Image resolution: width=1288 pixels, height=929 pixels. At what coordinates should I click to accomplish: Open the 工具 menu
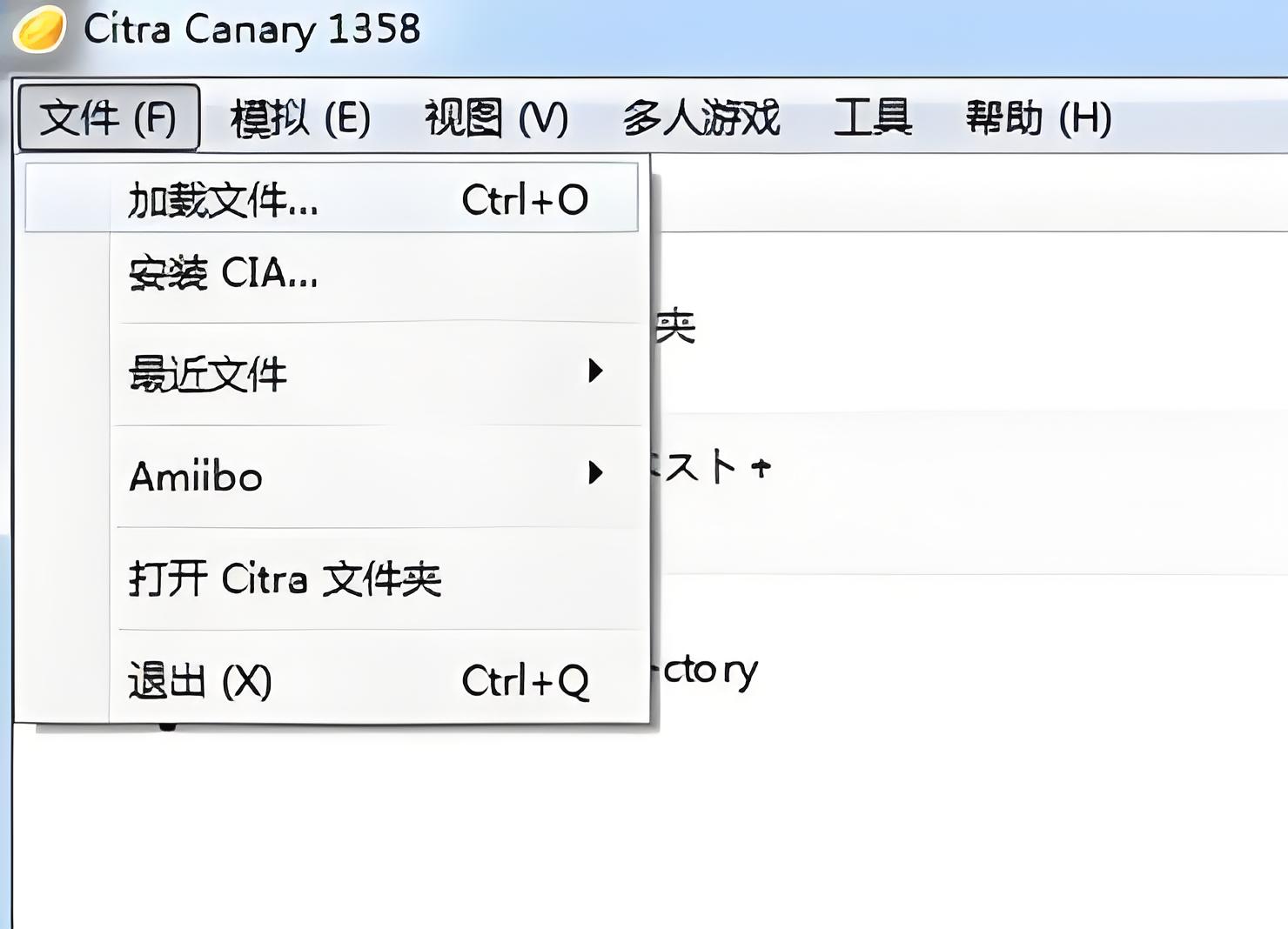[873, 117]
